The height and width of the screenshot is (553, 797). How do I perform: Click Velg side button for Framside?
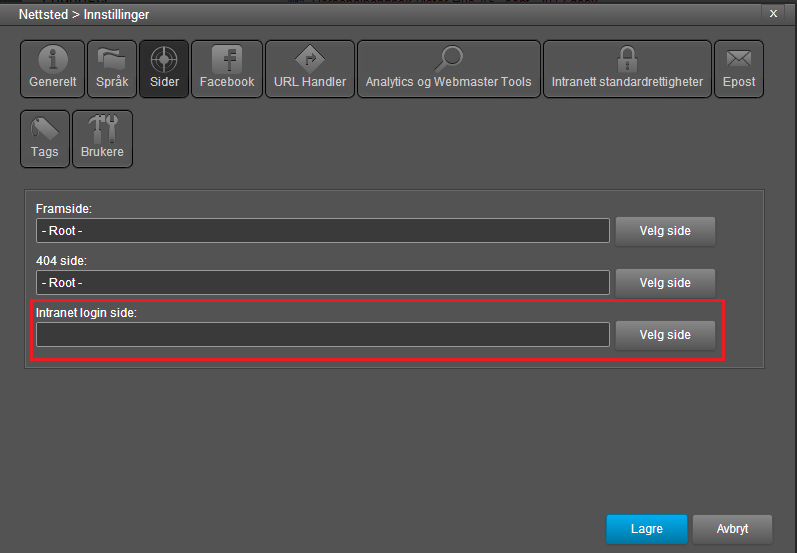tap(665, 231)
